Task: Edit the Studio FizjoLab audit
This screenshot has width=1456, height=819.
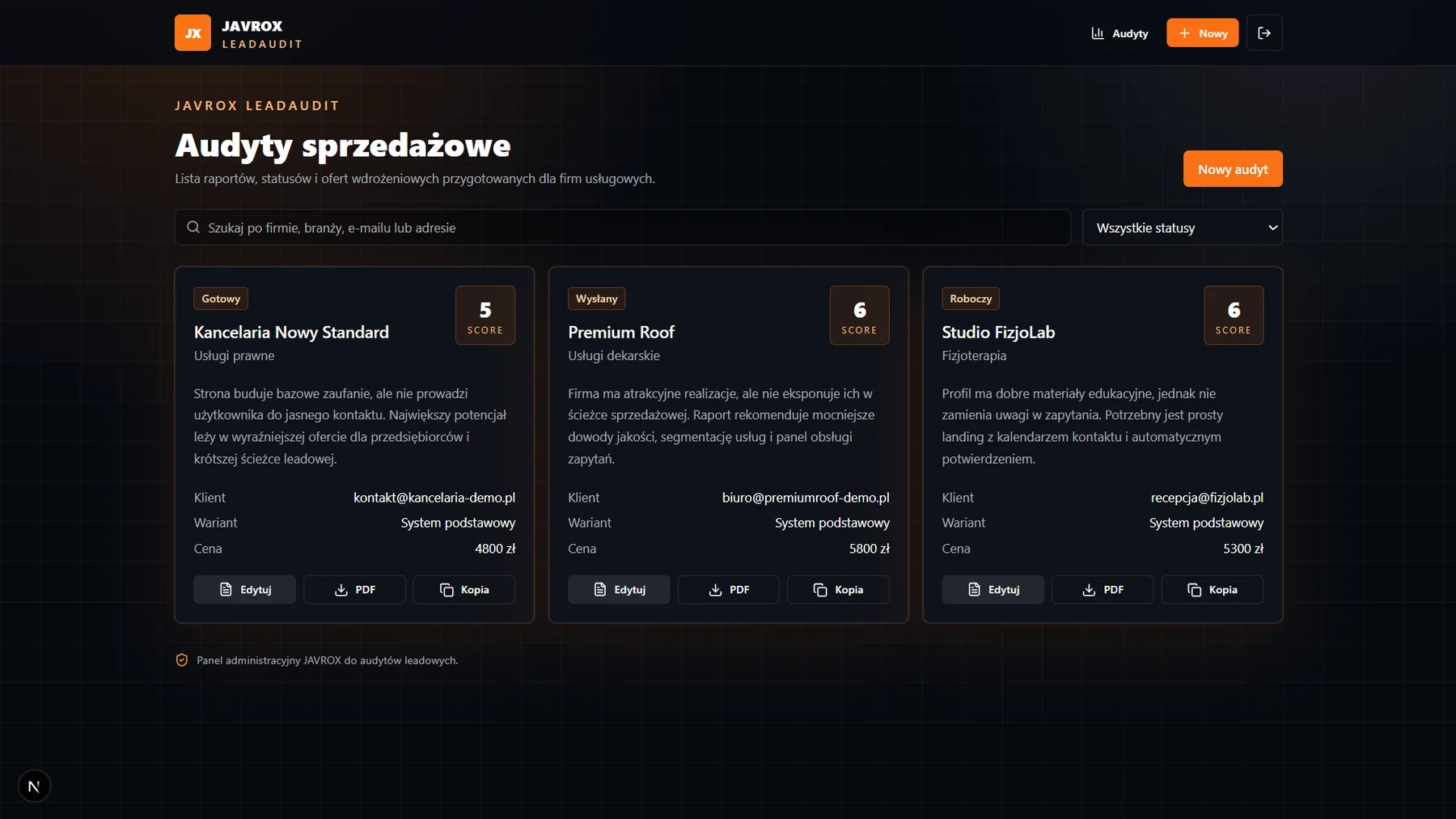Action: [993, 590]
